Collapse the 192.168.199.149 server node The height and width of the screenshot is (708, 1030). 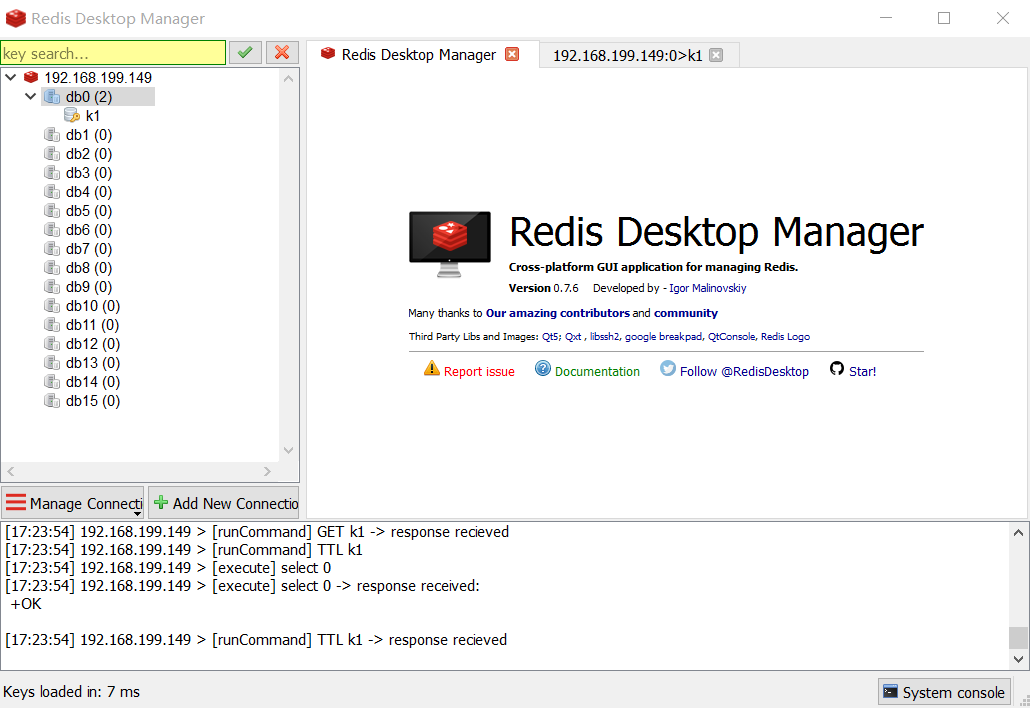[x=11, y=77]
